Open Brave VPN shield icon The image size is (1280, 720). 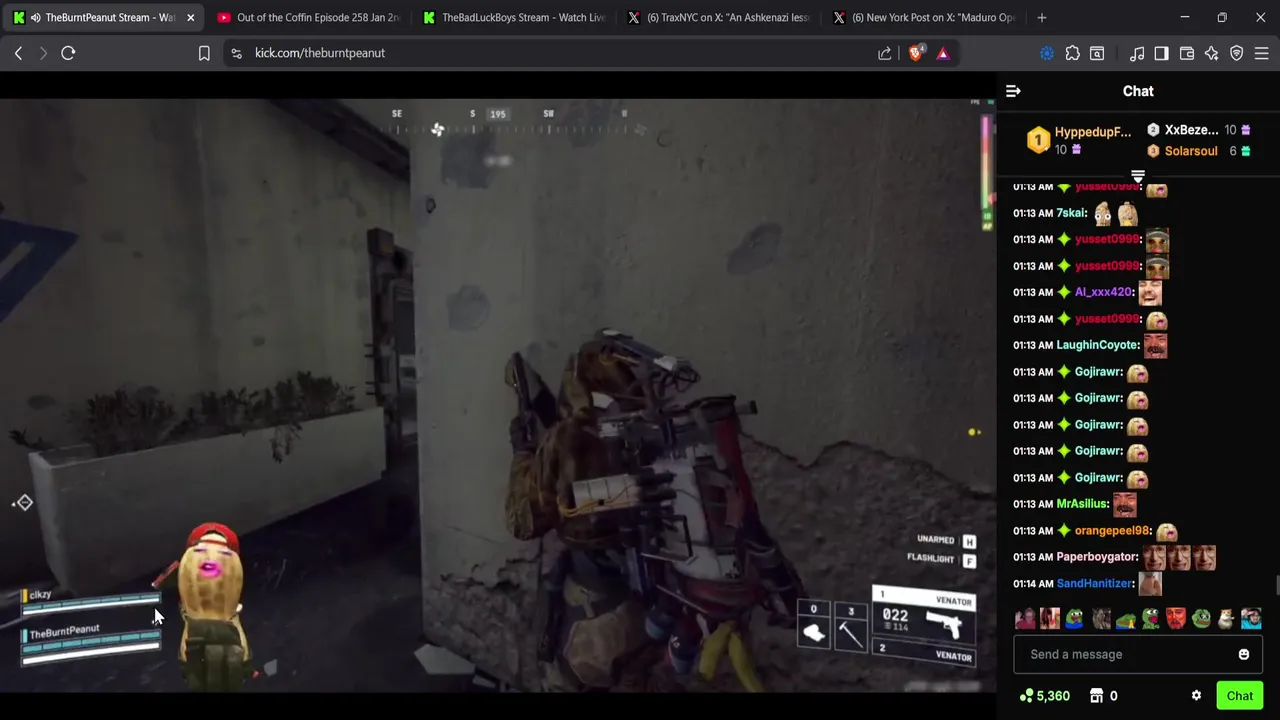[1237, 53]
